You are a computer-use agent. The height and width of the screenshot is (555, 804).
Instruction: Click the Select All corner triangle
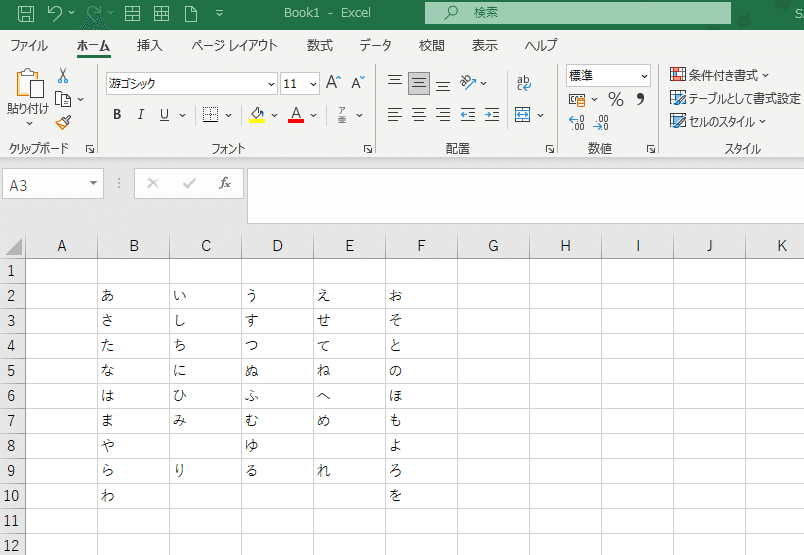tap(14, 247)
